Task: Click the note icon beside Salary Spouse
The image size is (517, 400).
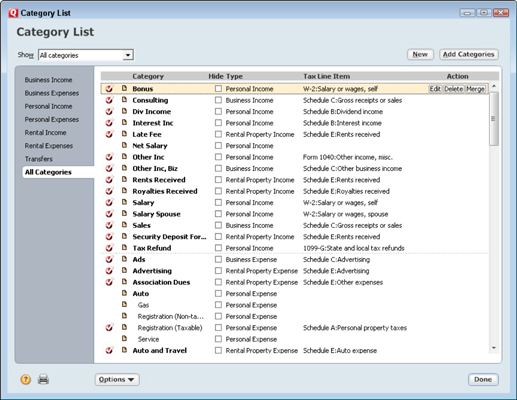Action: tap(124, 213)
